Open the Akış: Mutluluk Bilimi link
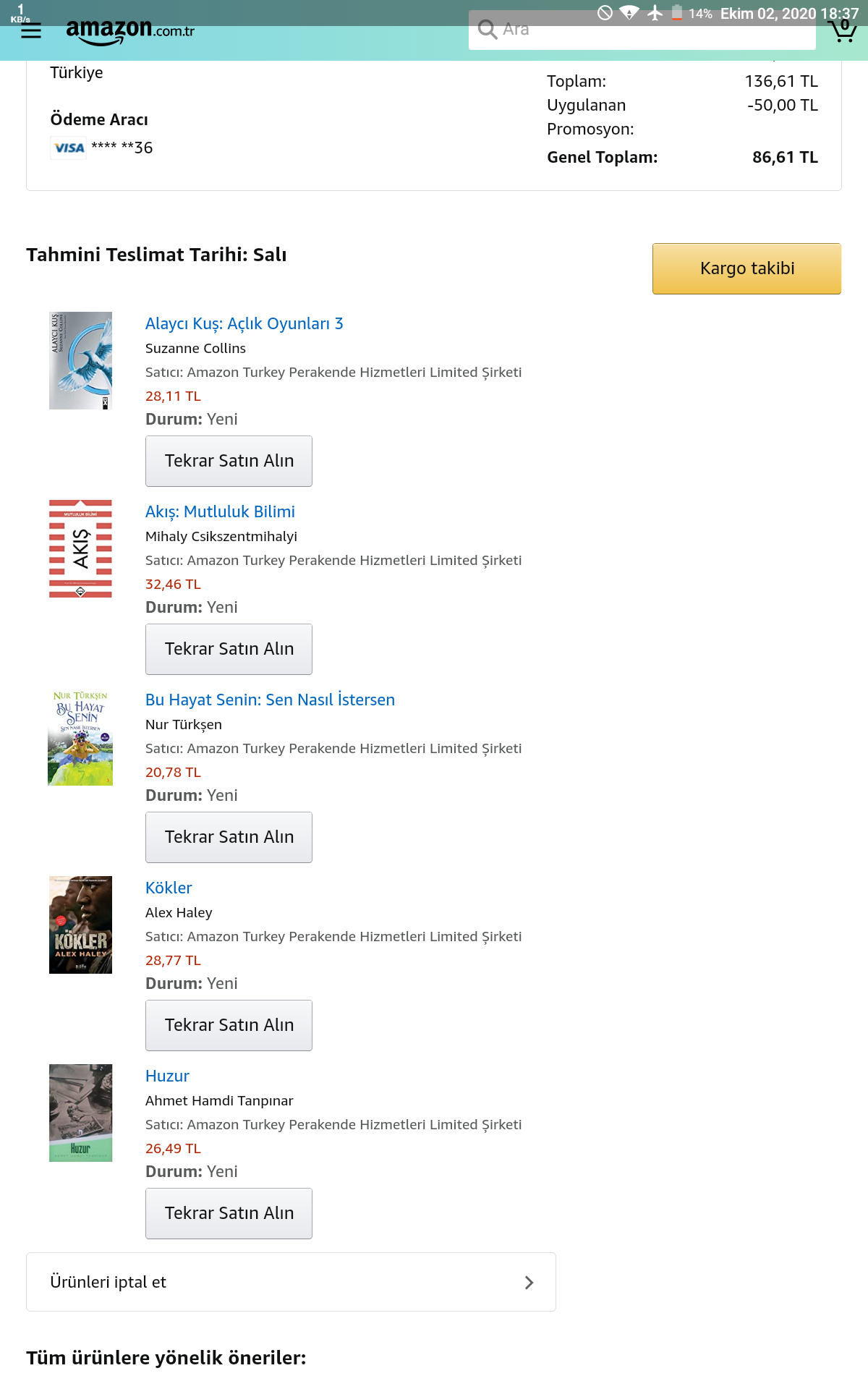The image size is (868, 1389). tap(220, 511)
